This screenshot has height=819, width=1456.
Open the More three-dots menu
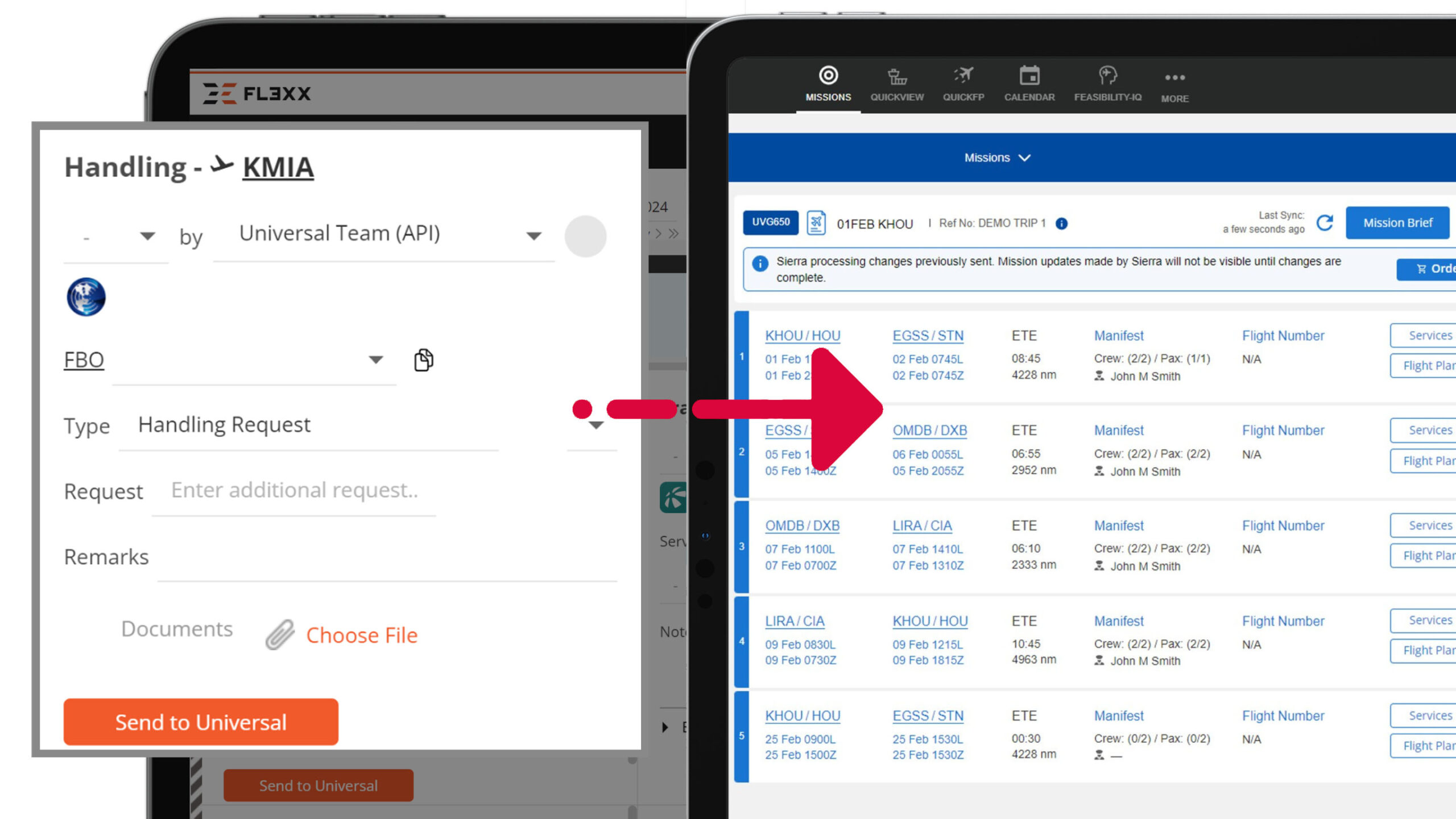click(1174, 78)
